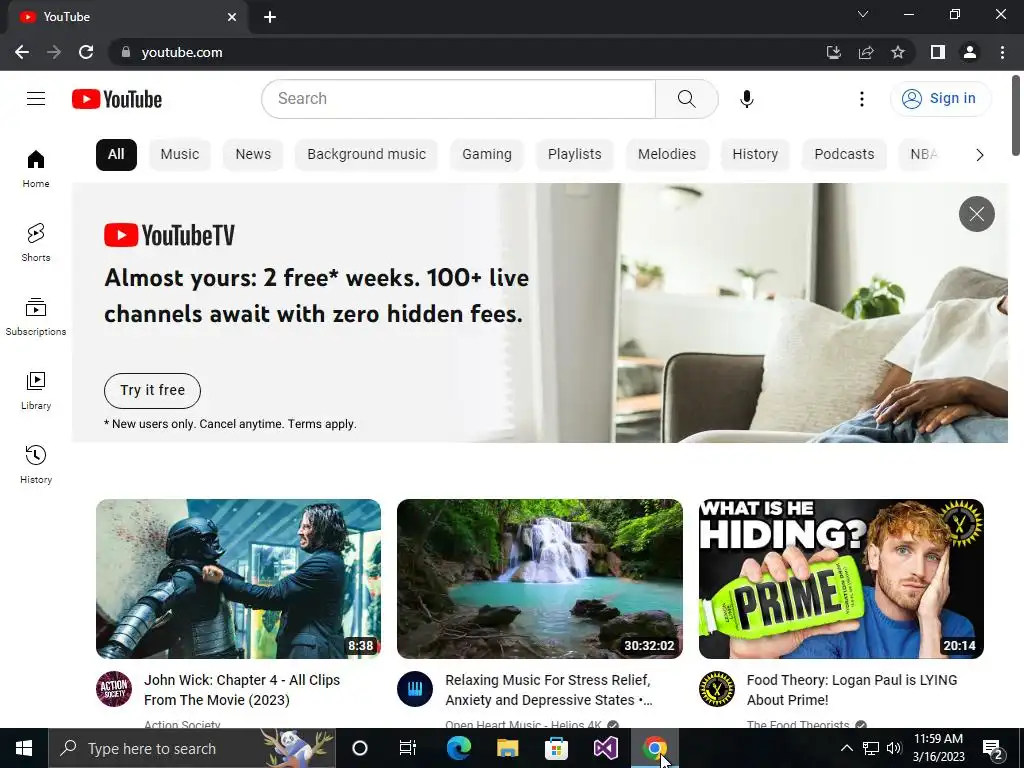
Task: Open History in sidebar
Action: 36,464
